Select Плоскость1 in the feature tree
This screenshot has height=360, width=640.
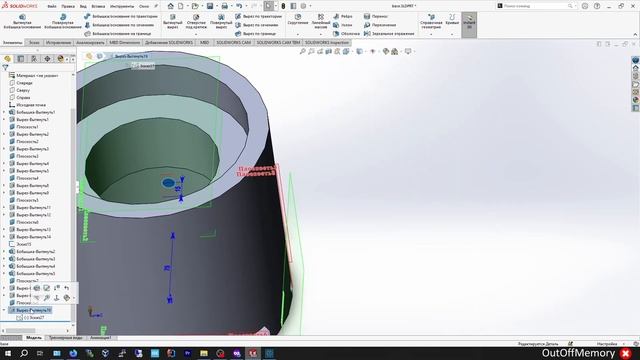(x=27, y=127)
